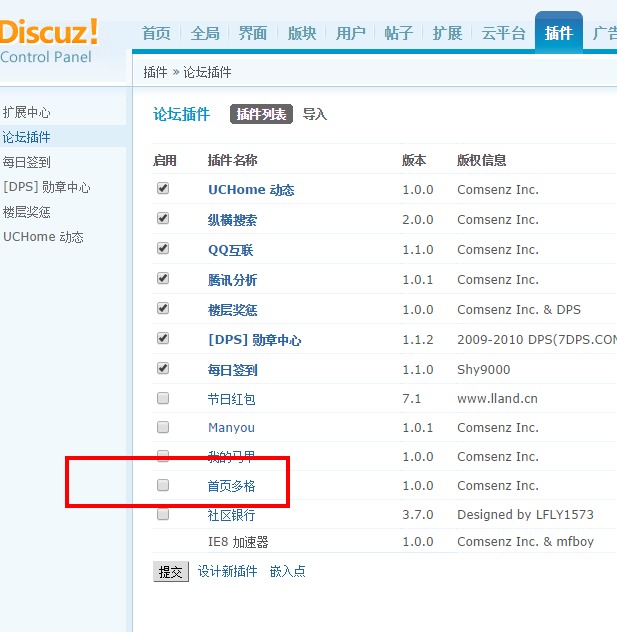The width and height of the screenshot is (617, 632).
Task: Switch to the 云平台 menu tab
Action: [503, 33]
